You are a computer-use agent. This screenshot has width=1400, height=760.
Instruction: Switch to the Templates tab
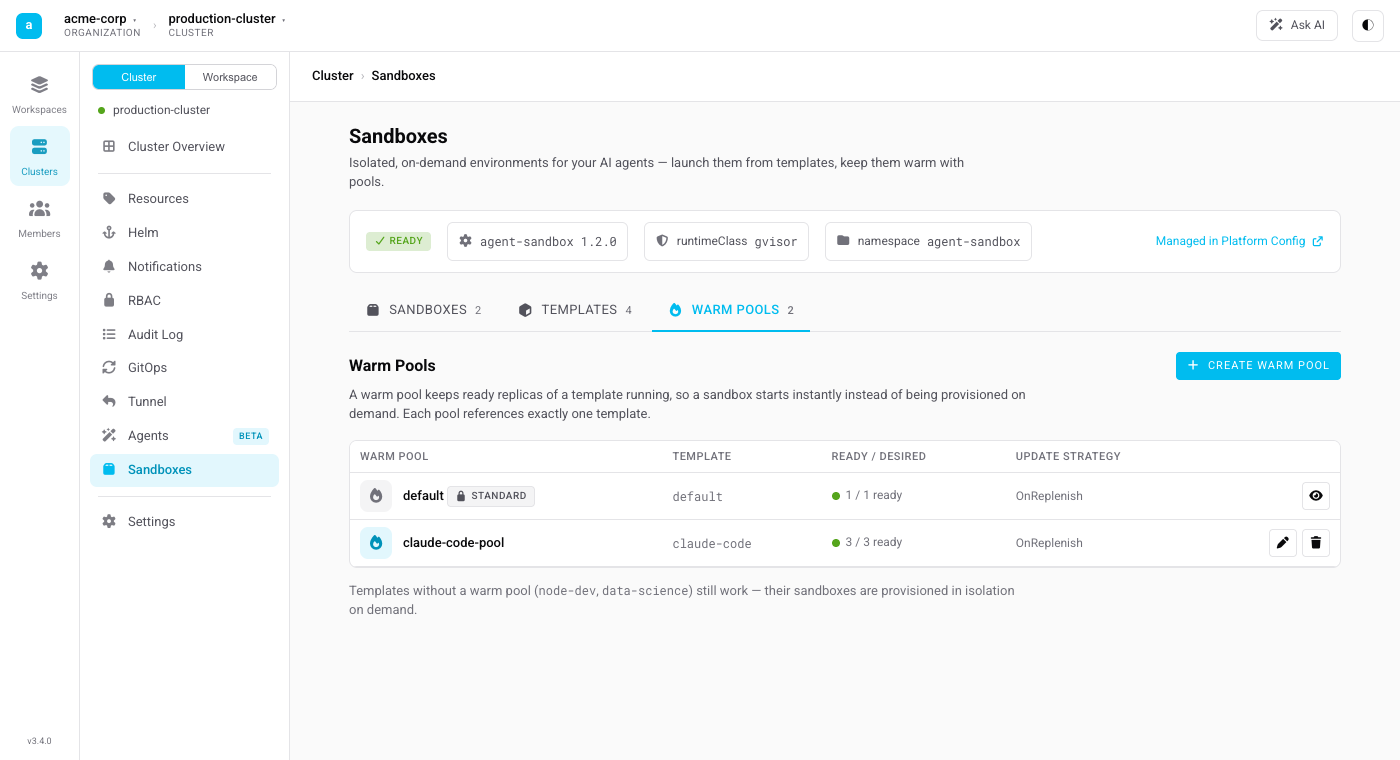pyautogui.click(x=575, y=310)
